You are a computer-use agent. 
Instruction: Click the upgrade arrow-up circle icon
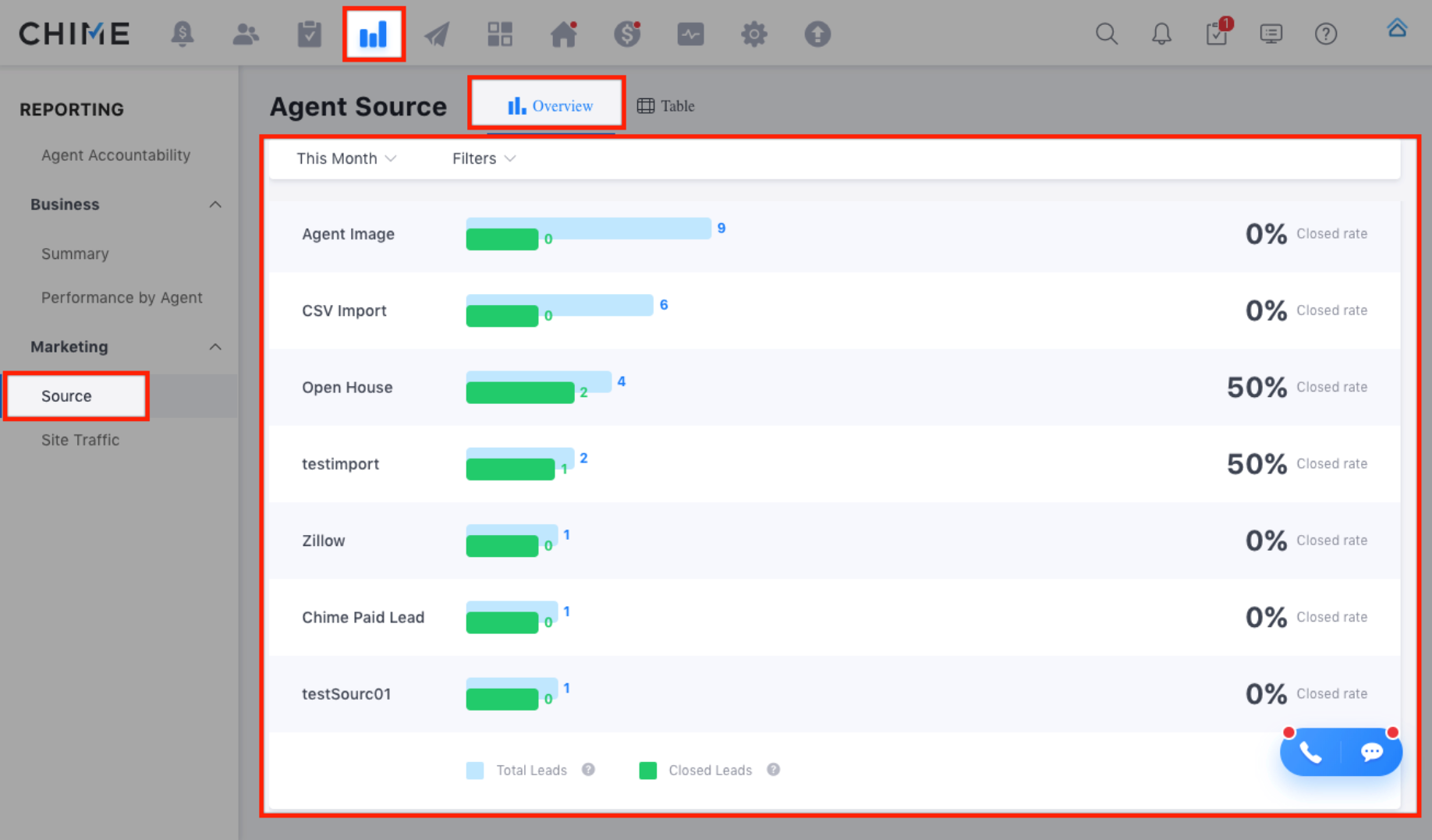(817, 34)
